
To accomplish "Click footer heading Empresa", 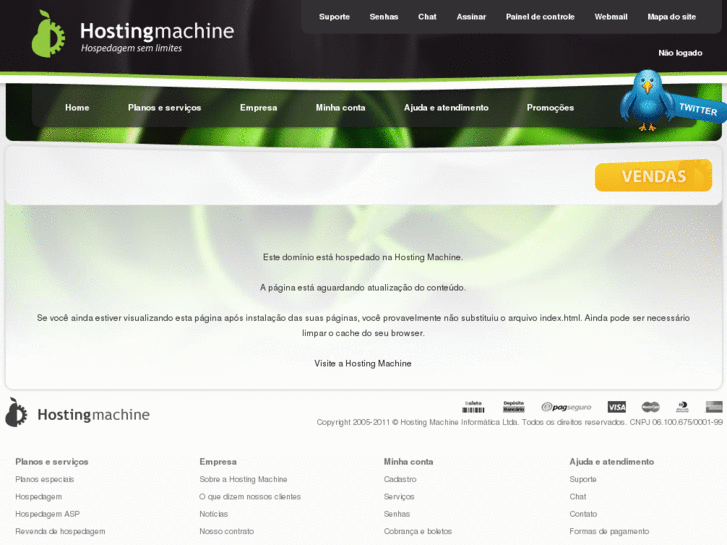I will tap(218, 462).
